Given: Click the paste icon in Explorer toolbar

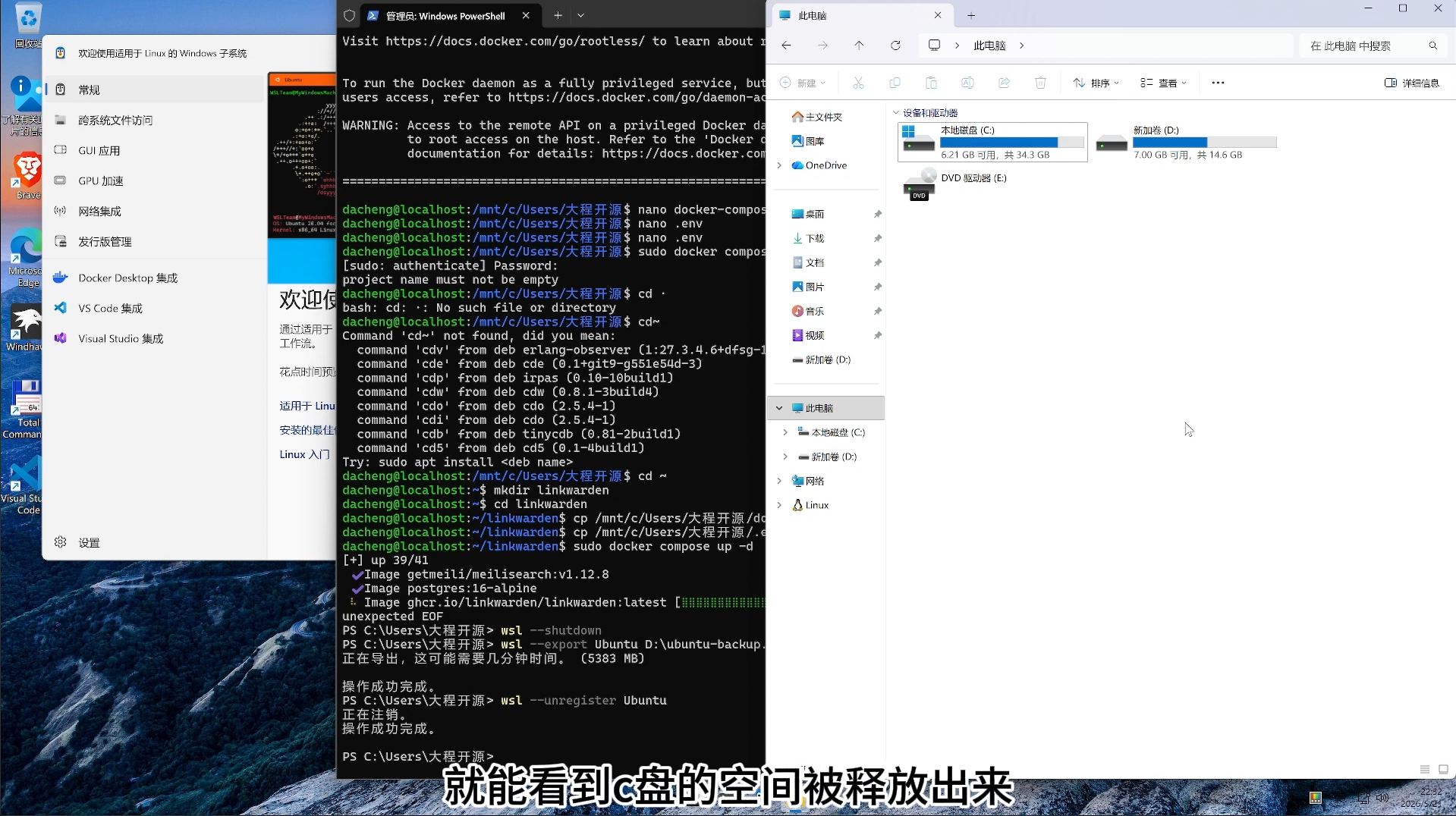Looking at the screenshot, I should pyautogui.click(x=931, y=83).
